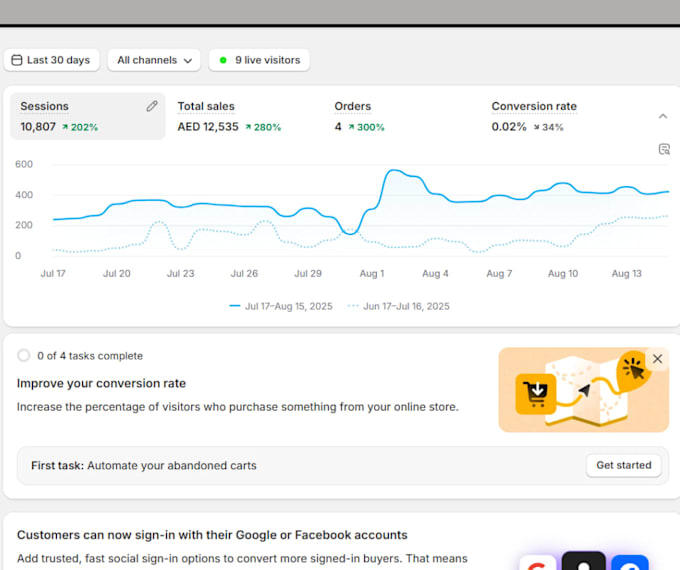Open the Last 30 days date picker

52,60
